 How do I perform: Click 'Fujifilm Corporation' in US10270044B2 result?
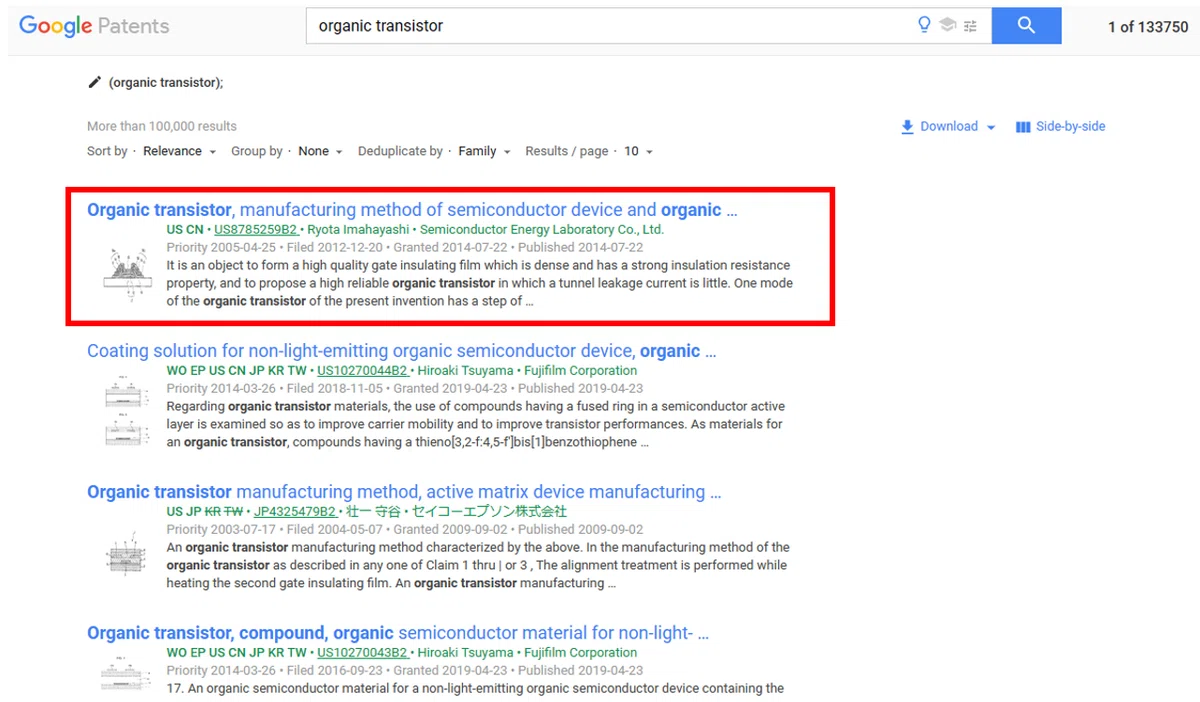pyautogui.click(x=582, y=371)
